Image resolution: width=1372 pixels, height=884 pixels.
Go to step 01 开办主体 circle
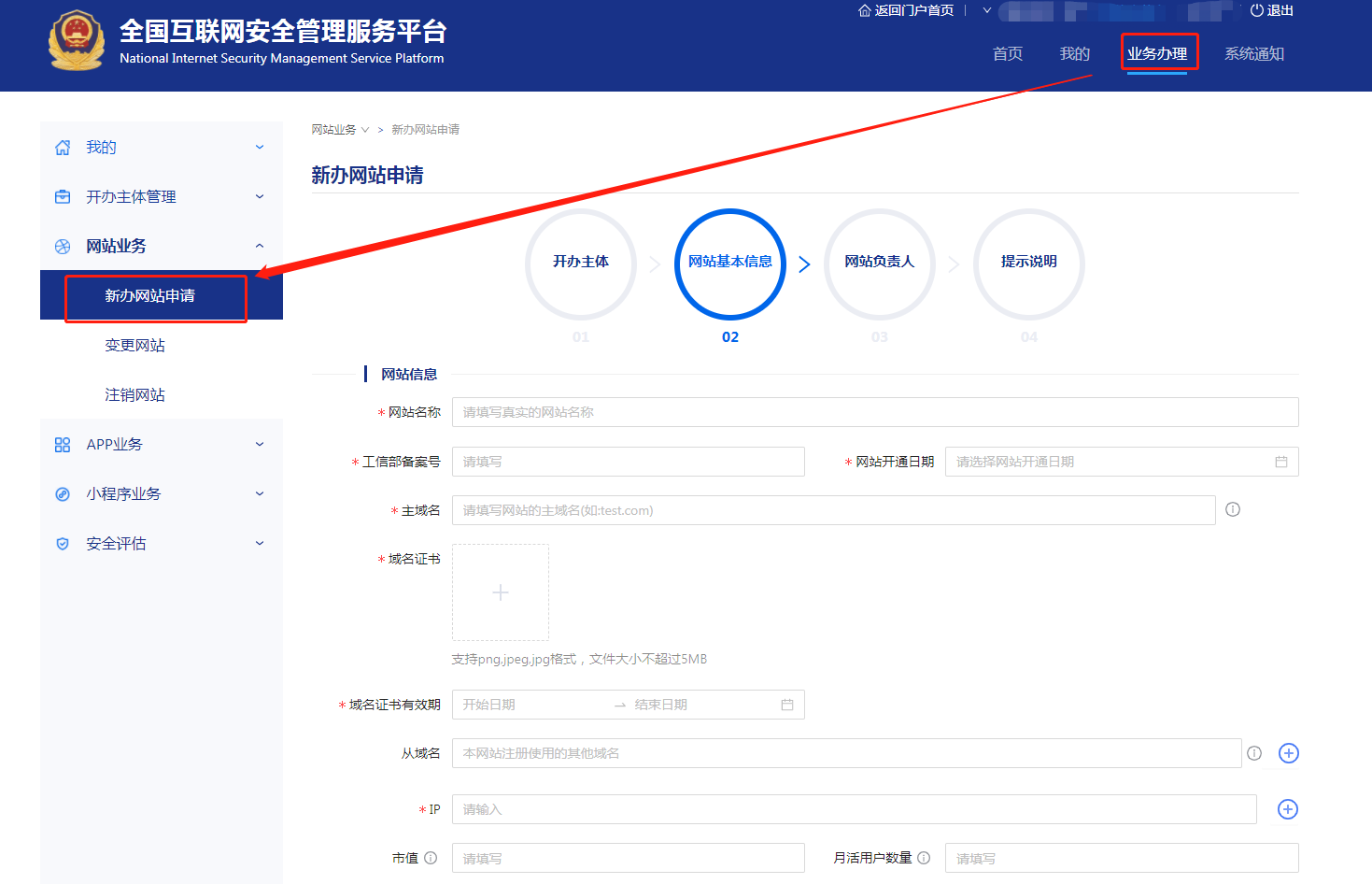coord(580,263)
